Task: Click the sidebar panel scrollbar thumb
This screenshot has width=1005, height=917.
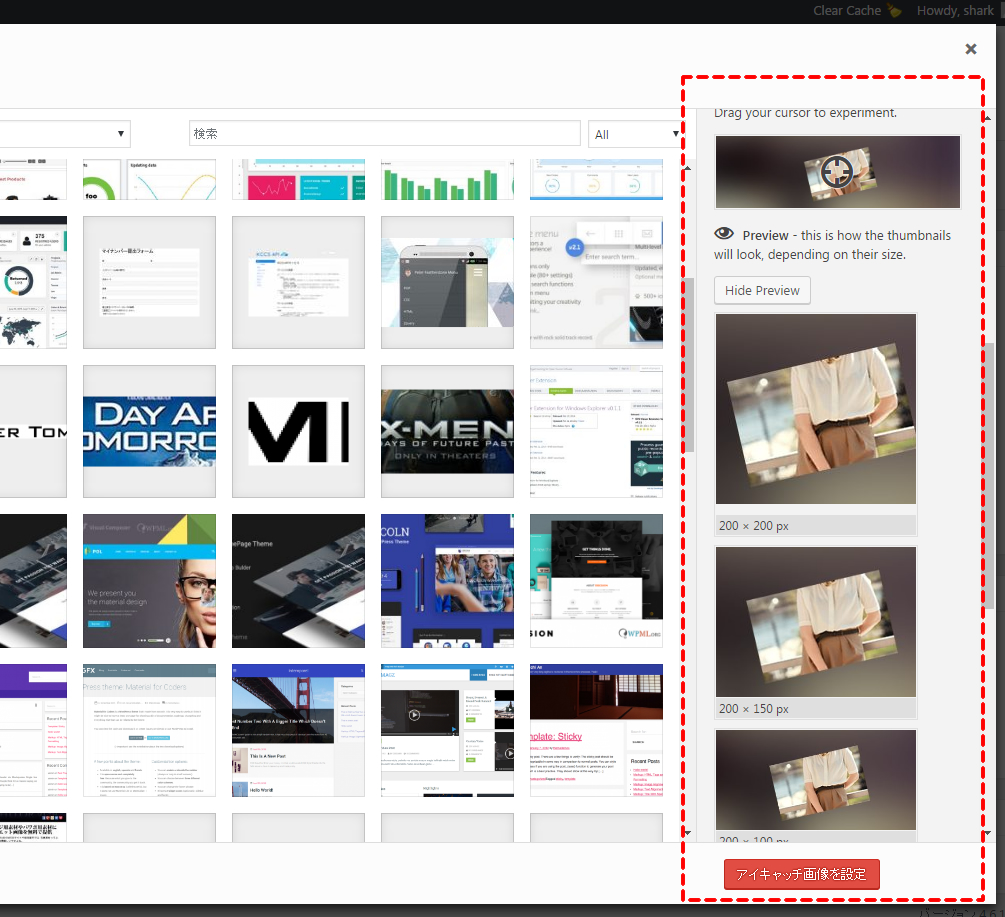Action: pyautogui.click(x=990, y=475)
